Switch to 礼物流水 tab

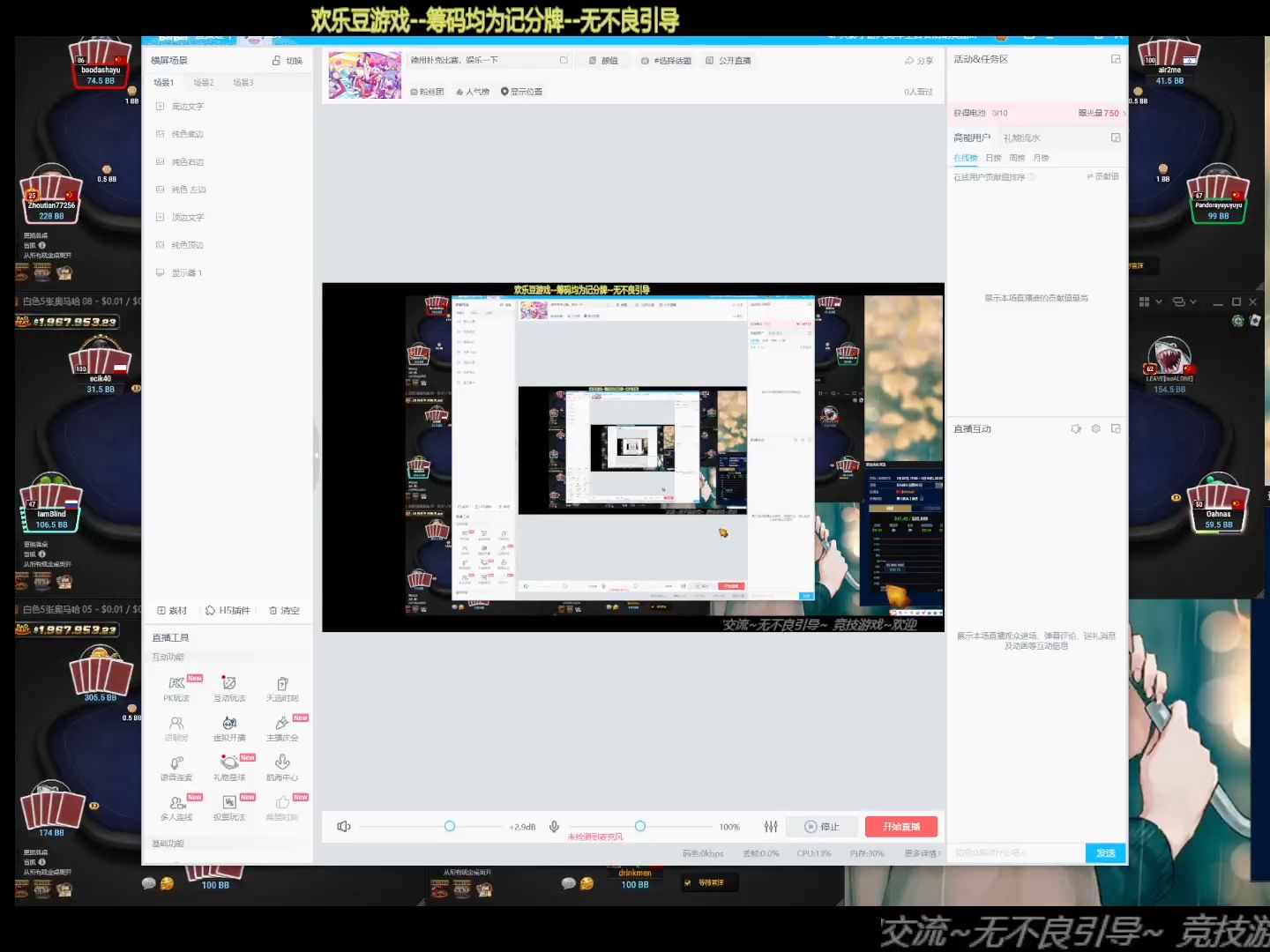point(1021,138)
